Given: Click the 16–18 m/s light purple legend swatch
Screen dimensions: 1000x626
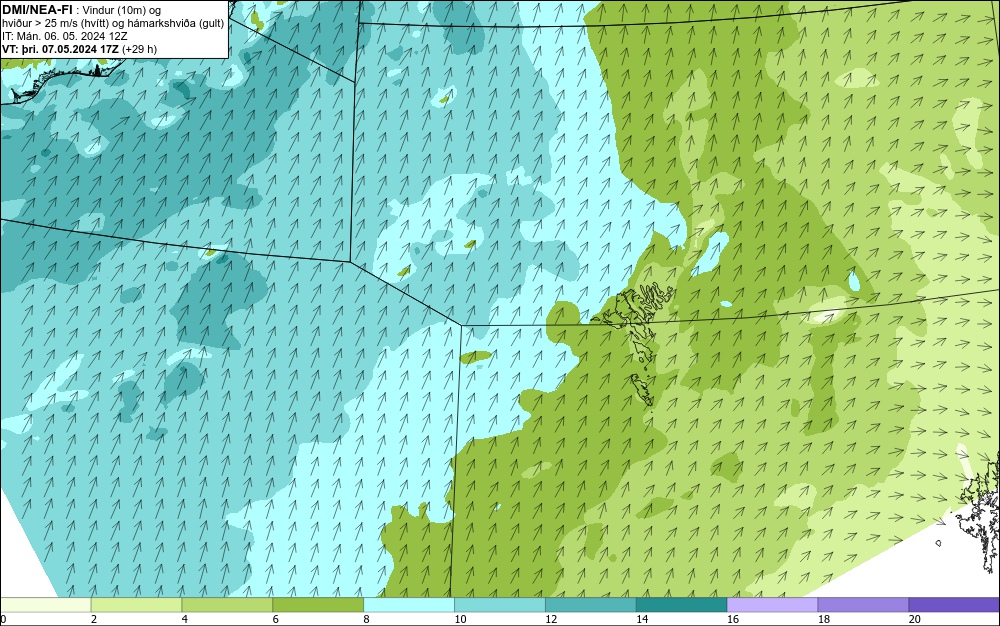Looking at the screenshot, I should coord(772,605).
